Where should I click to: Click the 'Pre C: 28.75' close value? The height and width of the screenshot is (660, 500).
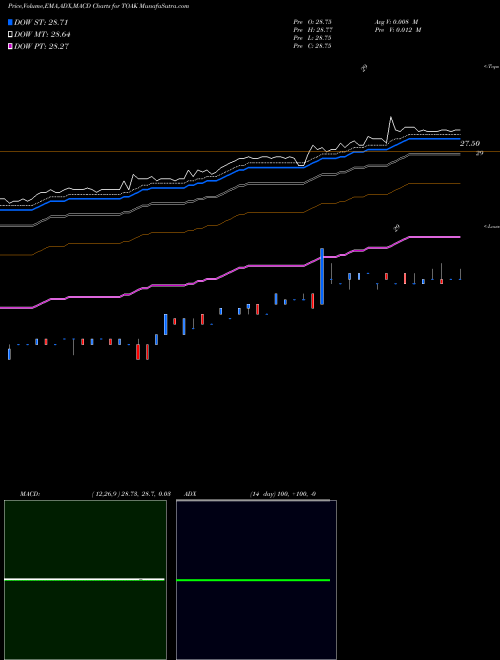coord(312,46)
